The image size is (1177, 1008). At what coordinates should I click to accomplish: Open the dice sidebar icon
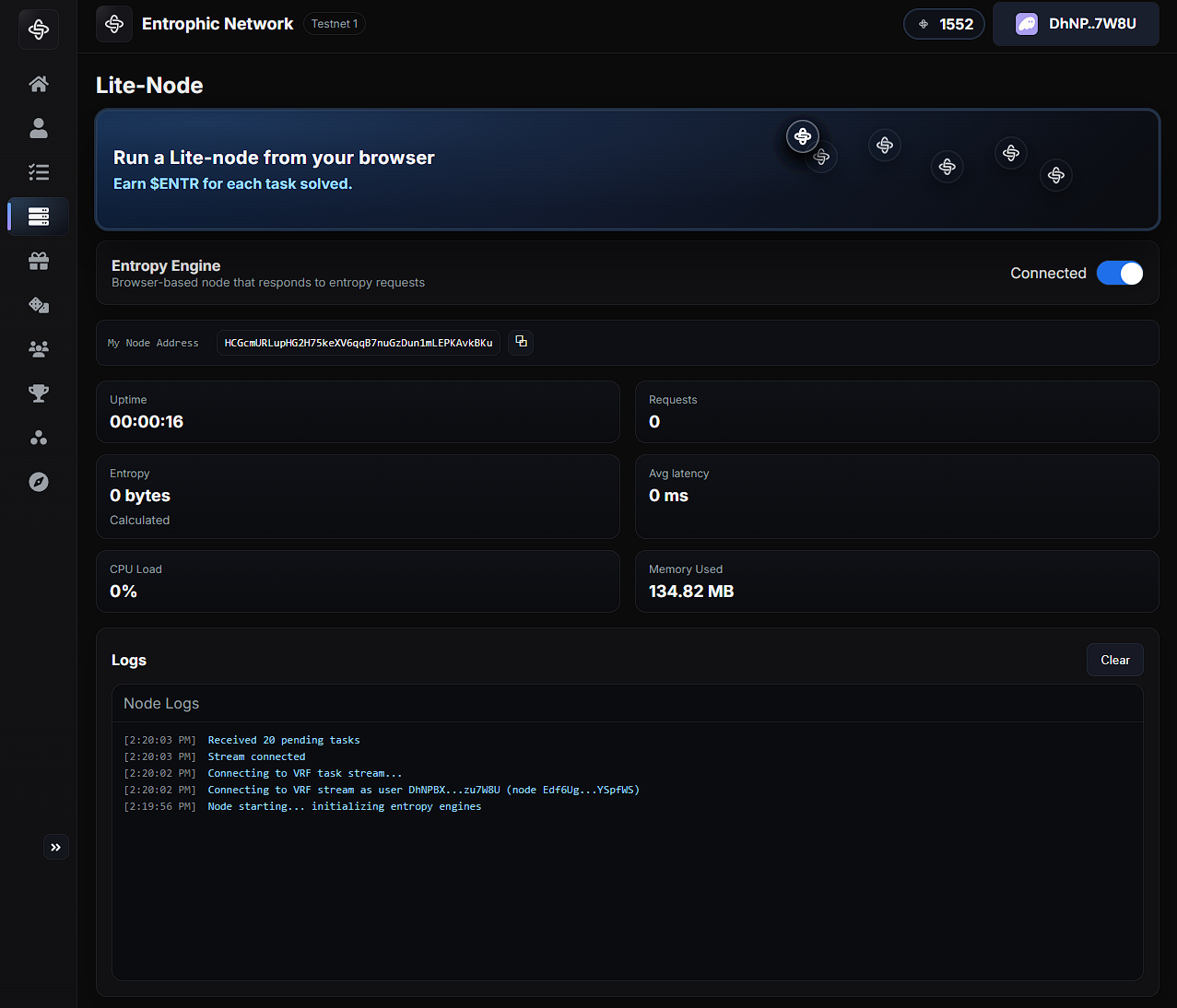click(x=39, y=305)
